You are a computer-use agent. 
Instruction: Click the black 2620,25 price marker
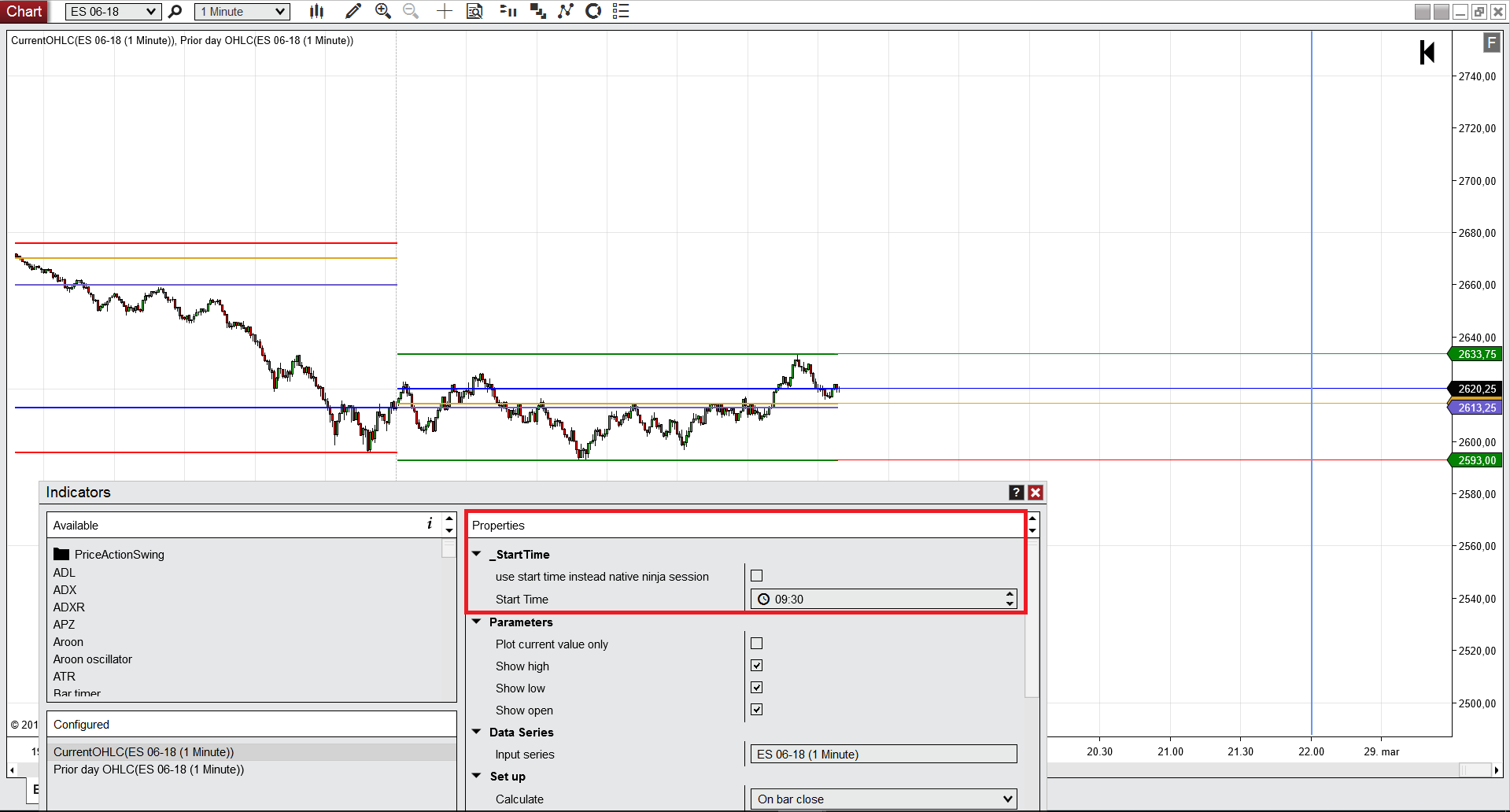point(1476,389)
